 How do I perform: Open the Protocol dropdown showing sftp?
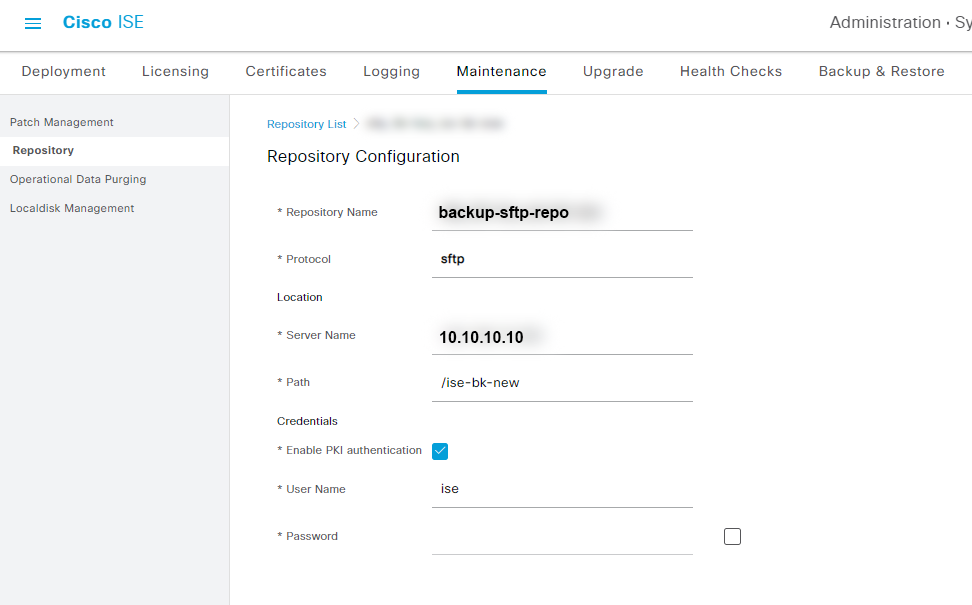pyautogui.click(x=561, y=259)
